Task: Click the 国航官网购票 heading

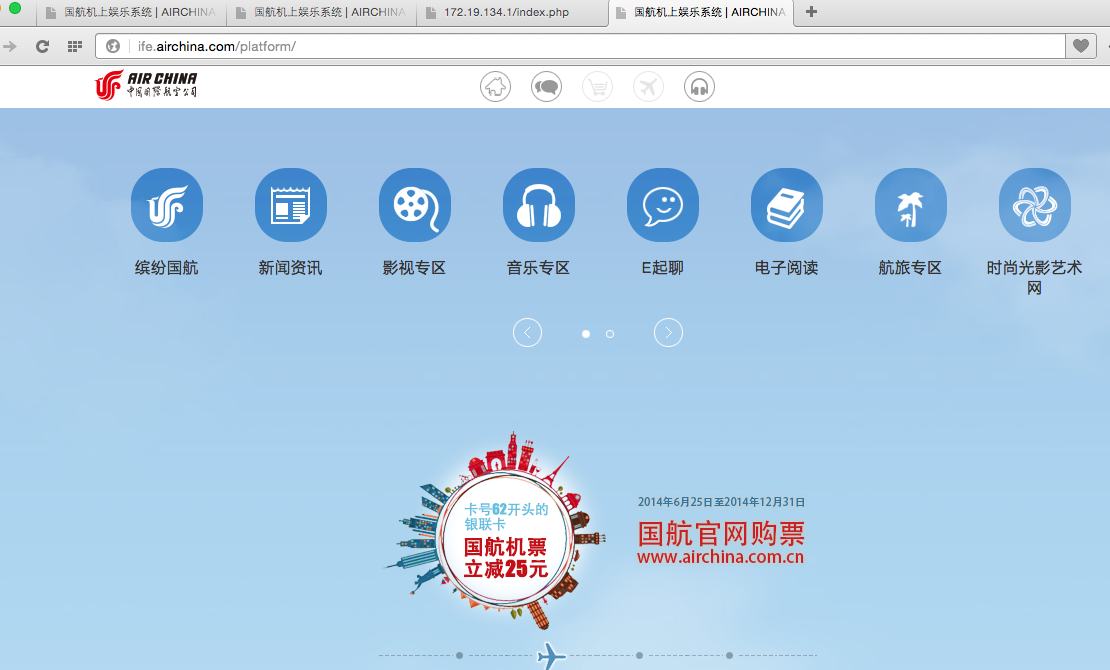Action: pyautogui.click(x=721, y=533)
